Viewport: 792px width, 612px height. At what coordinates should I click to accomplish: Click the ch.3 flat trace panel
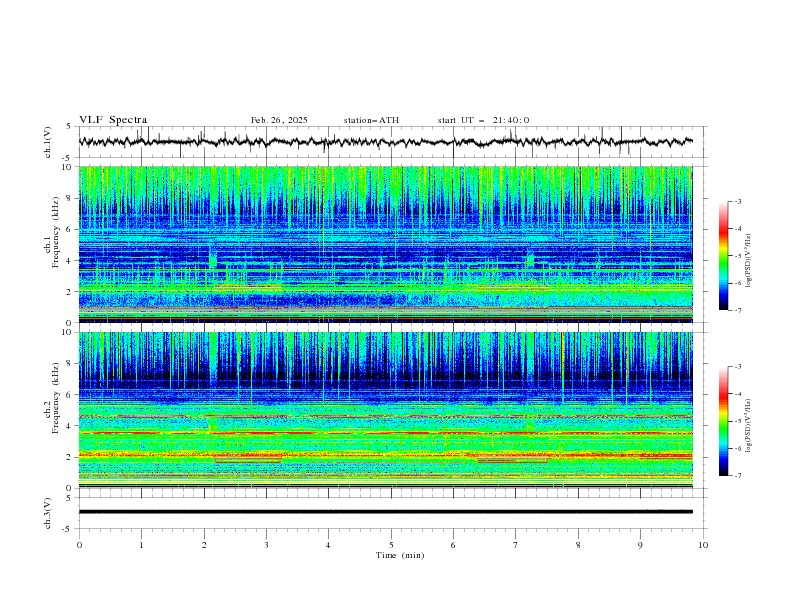pyautogui.click(x=392, y=513)
